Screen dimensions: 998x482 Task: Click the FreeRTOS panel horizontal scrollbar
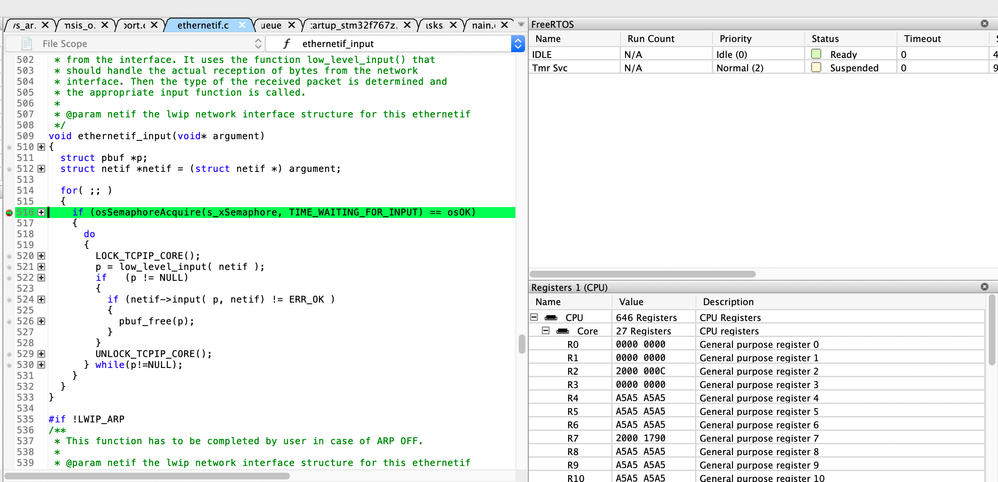pyautogui.click(x=643, y=274)
